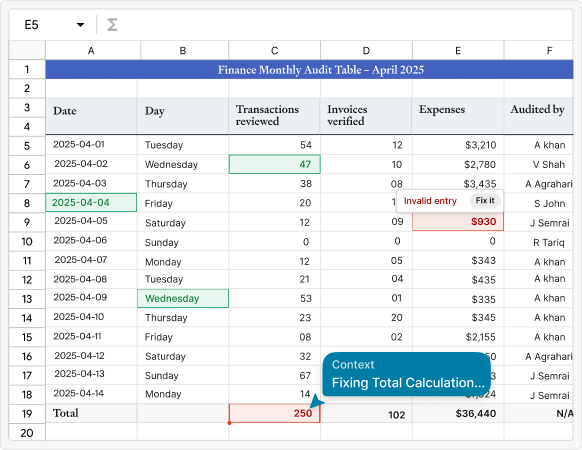Image resolution: width=582 pixels, height=450 pixels.
Task: Select column A header
Action: coord(91,50)
